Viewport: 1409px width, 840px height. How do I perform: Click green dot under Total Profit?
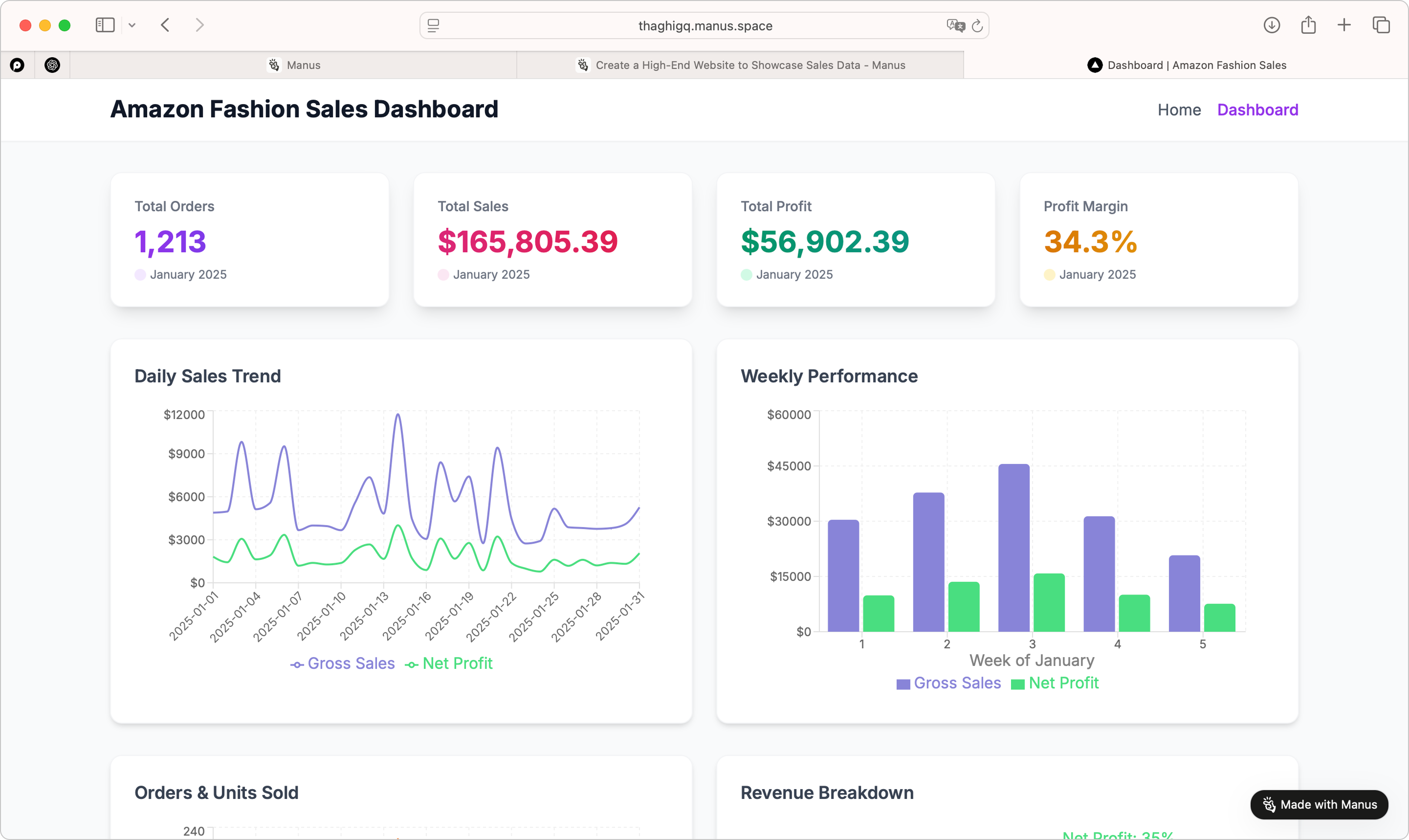coord(747,274)
